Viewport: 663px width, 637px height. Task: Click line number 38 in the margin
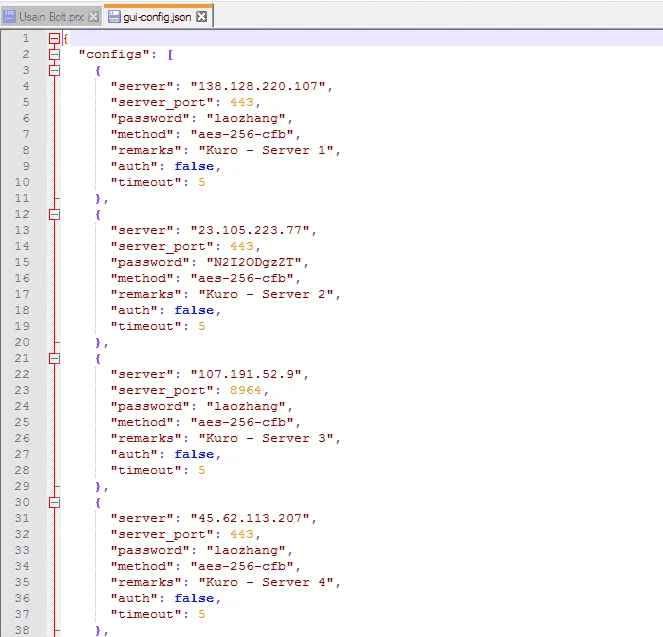(22, 631)
